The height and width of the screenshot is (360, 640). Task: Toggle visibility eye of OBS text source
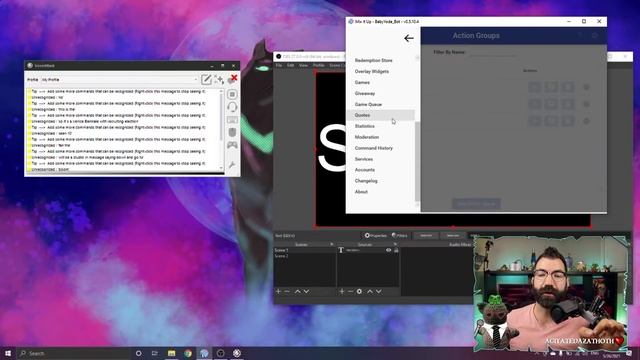(x=389, y=250)
